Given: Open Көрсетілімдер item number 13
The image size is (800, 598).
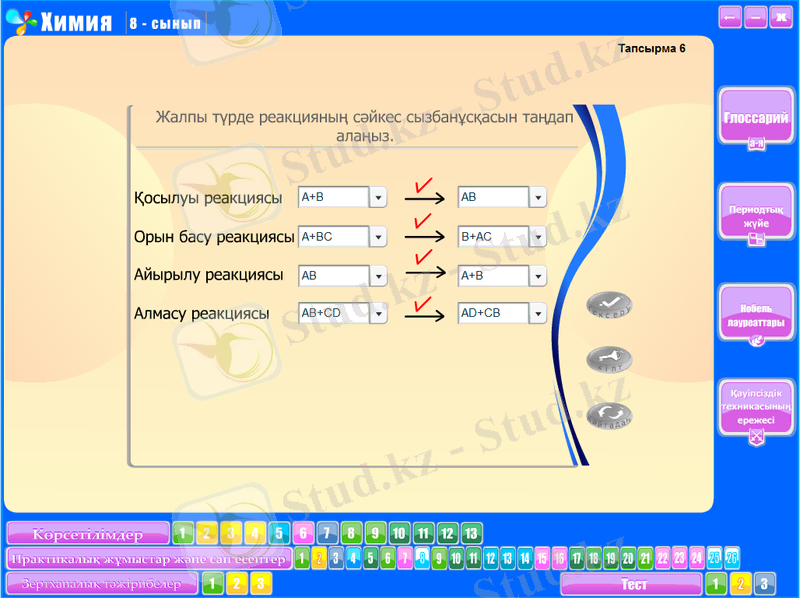Looking at the screenshot, I should point(472,533).
